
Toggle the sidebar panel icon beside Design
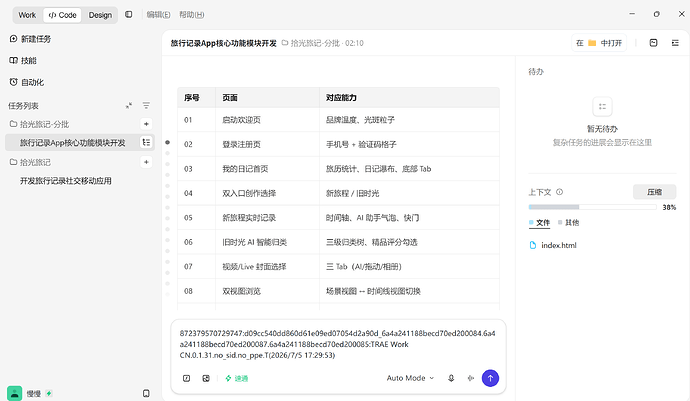[128, 15]
